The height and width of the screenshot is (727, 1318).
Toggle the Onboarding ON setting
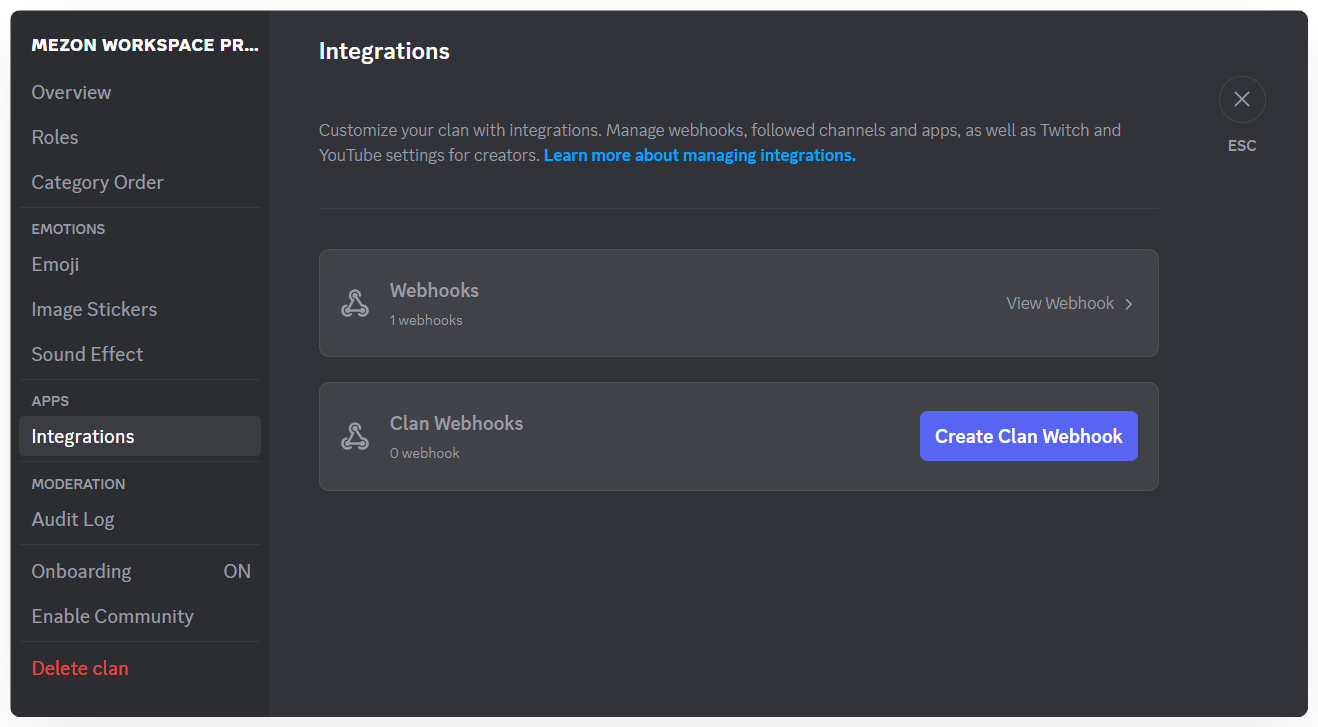coord(237,572)
